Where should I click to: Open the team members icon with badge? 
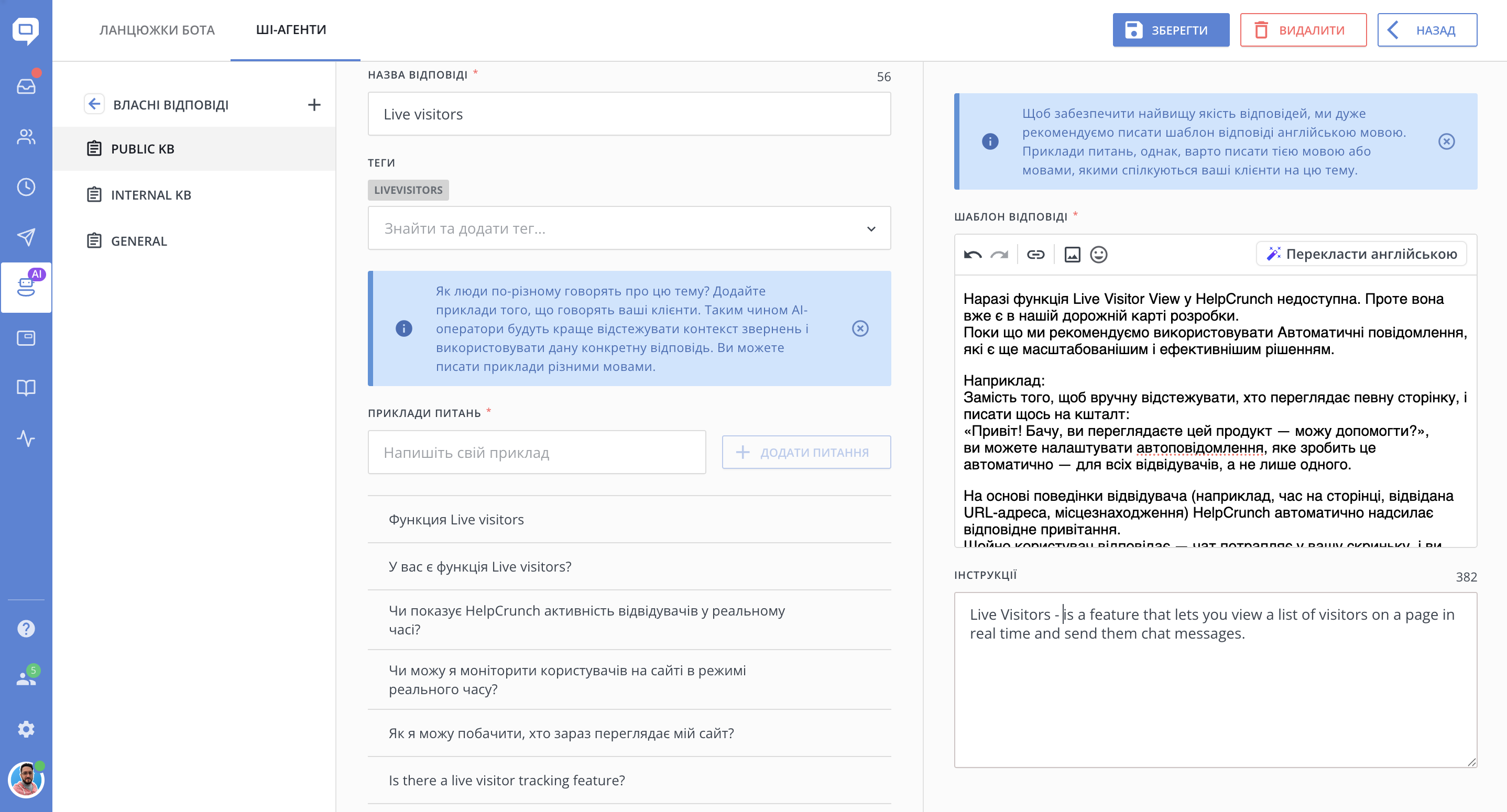pyautogui.click(x=26, y=678)
